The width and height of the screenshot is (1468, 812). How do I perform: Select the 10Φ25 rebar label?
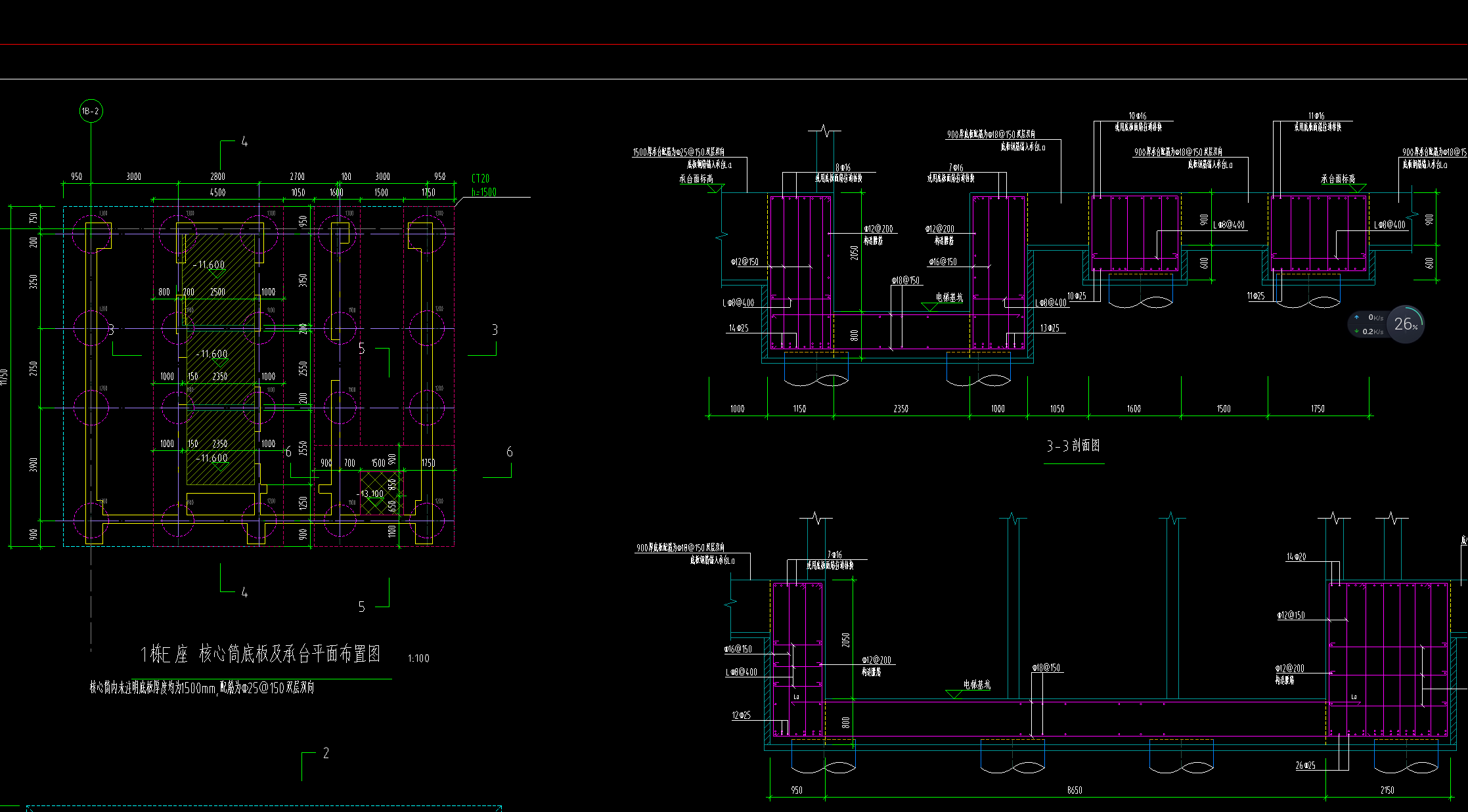[x=1077, y=296]
